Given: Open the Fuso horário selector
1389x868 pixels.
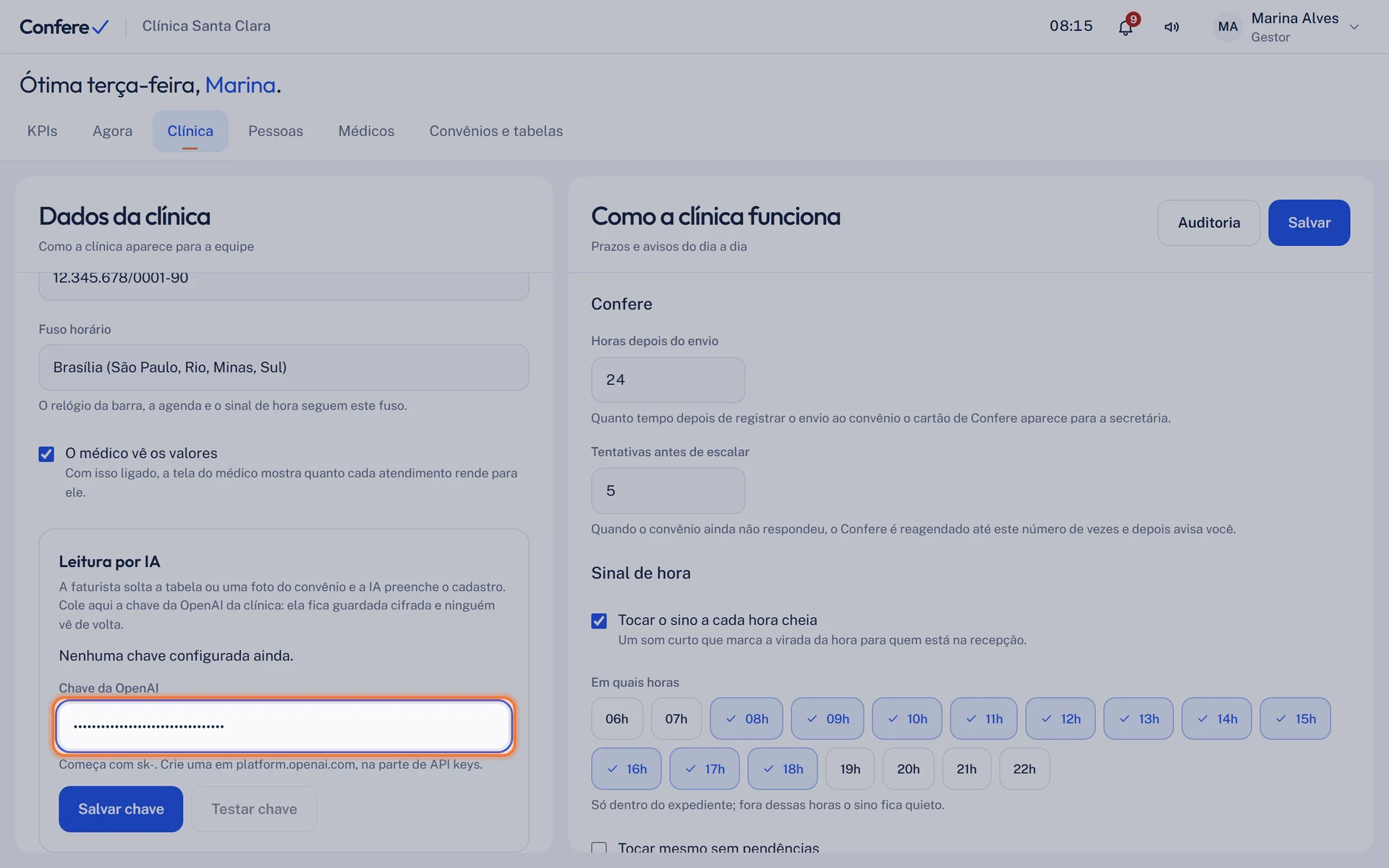Looking at the screenshot, I should pos(284,367).
